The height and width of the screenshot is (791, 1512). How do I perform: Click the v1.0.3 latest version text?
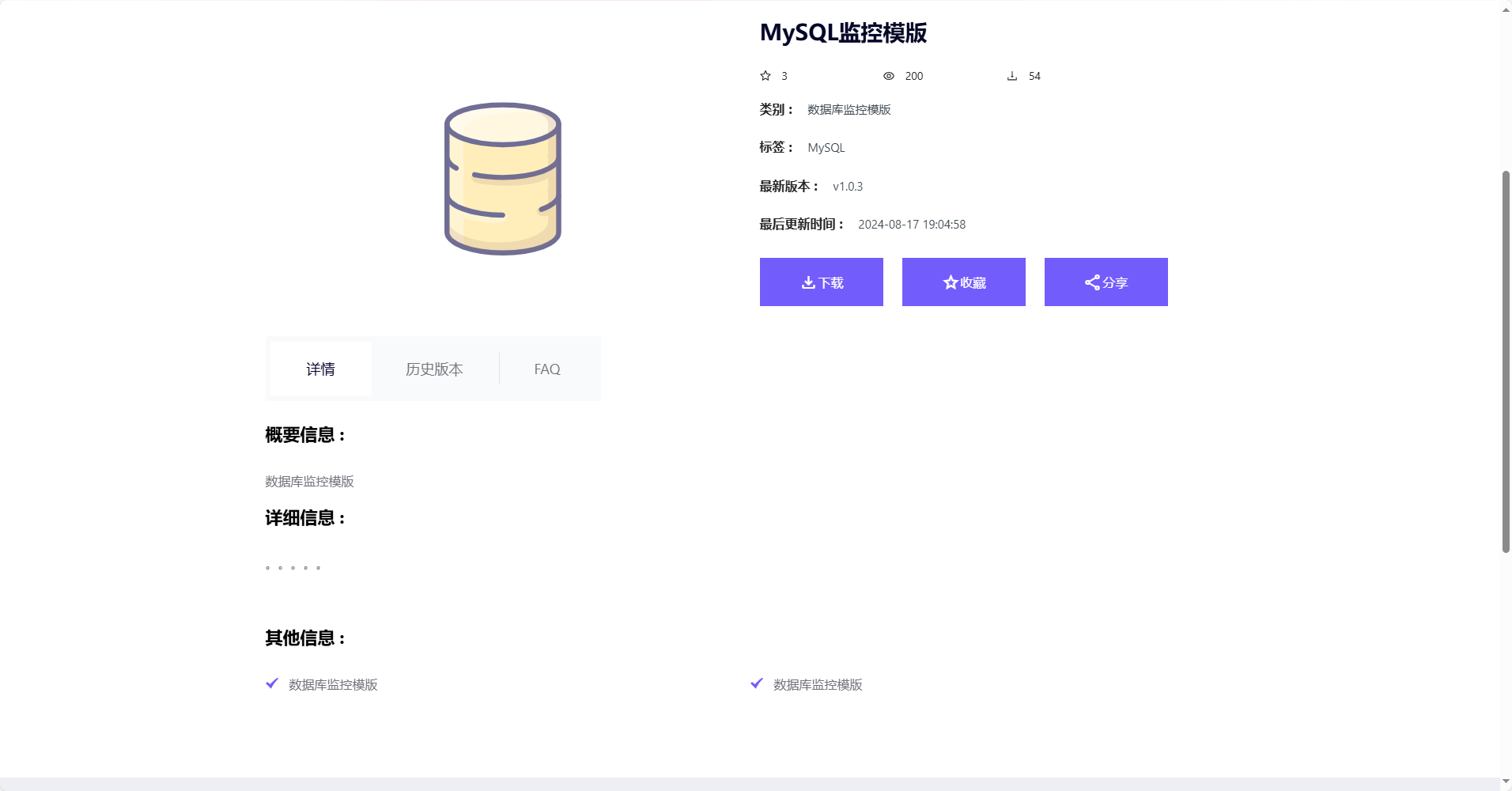pyautogui.click(x=848, y=187)
